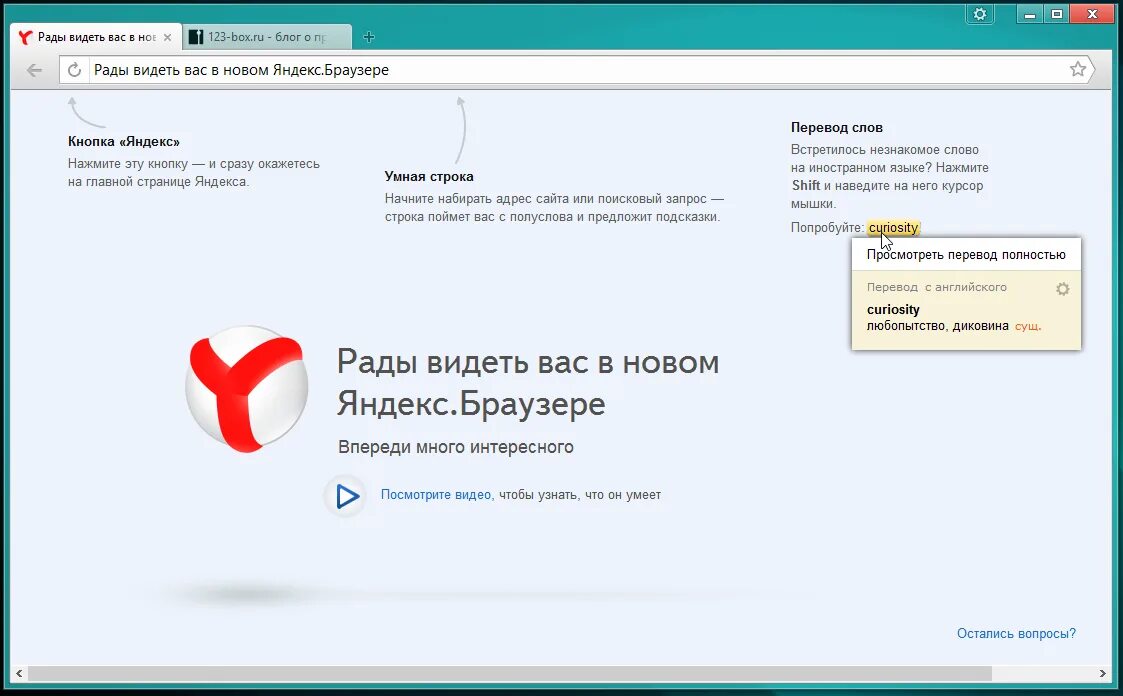This screenshot has height=696, width=1123.
Task: Open translation popup settings gear
Action: point(1063,289)
